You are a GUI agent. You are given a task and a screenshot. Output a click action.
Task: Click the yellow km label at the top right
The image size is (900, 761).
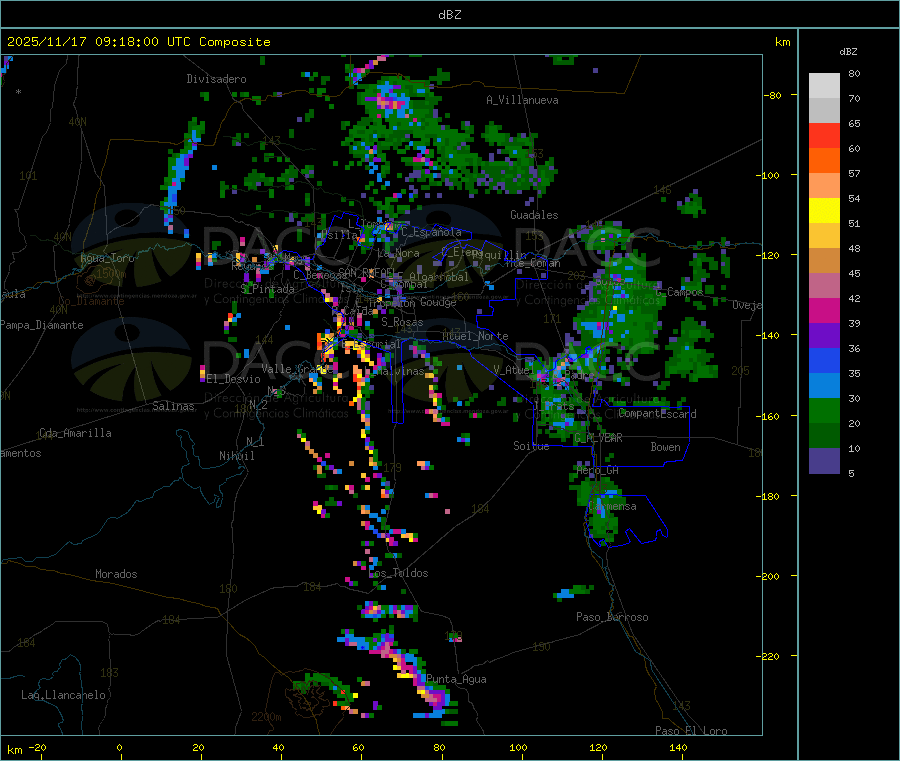pos(782,42)
